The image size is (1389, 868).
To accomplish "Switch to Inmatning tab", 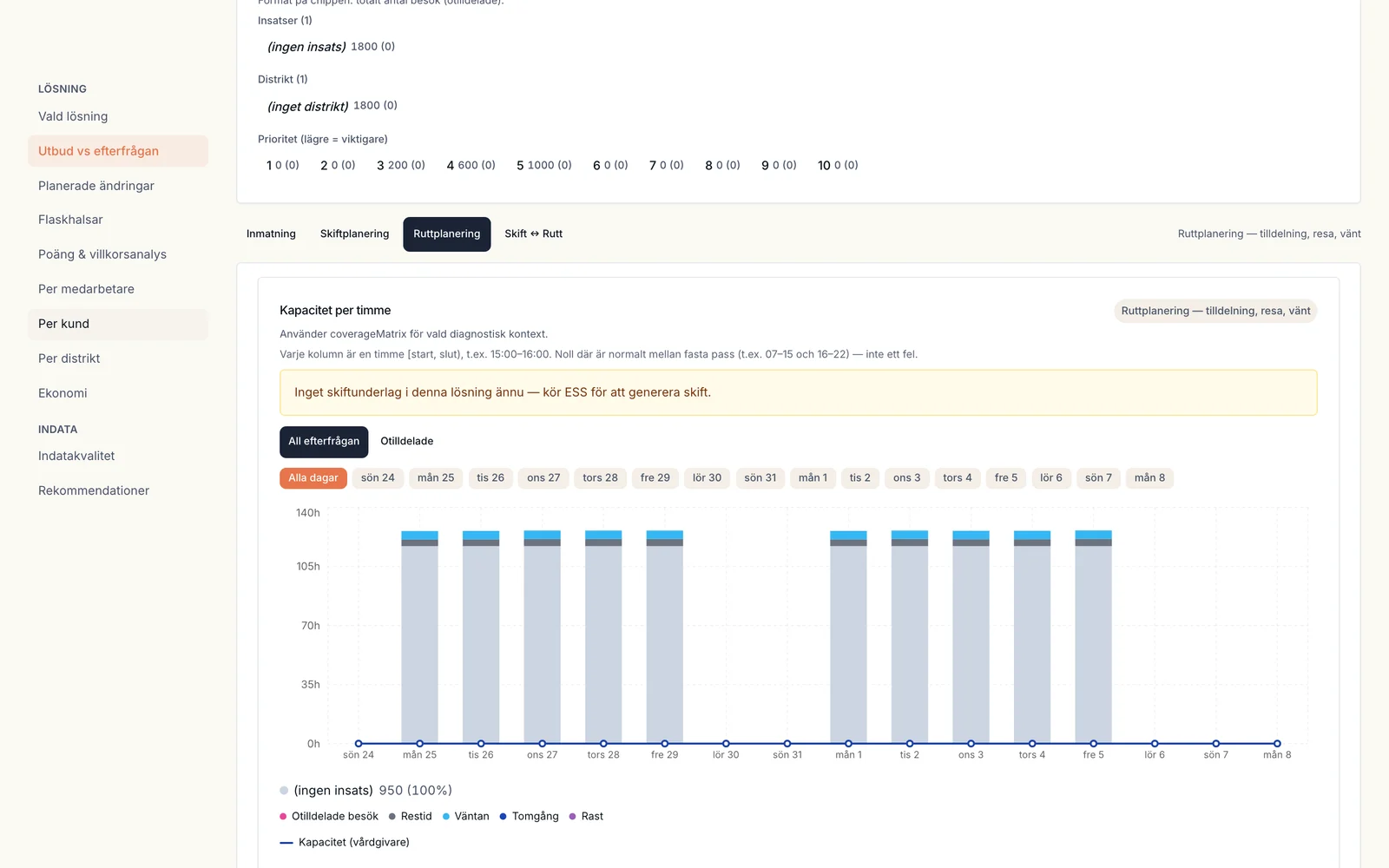I will click(271, 234).
